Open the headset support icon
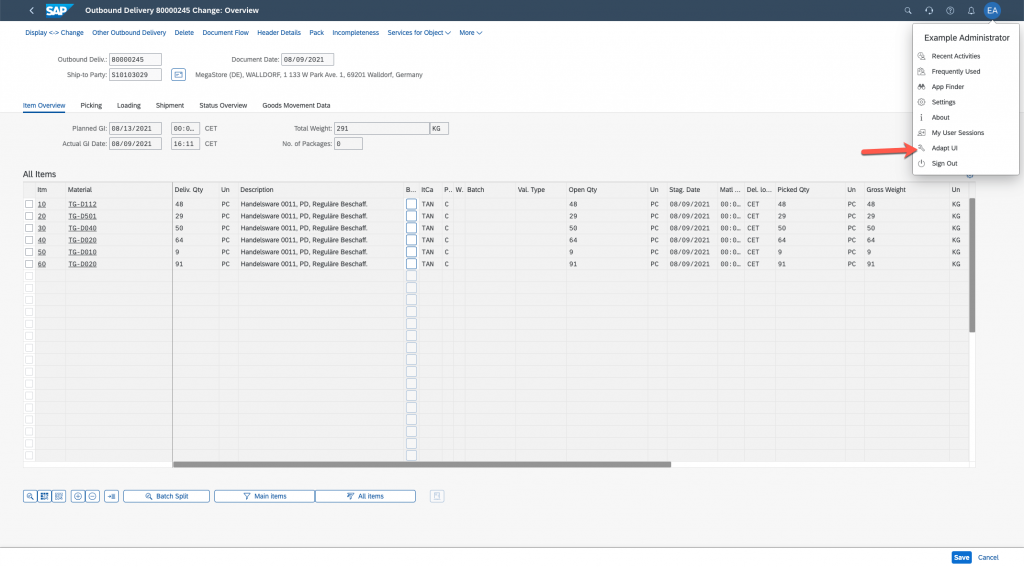This screenshot has height=567, width=1024. click(929, 10)
